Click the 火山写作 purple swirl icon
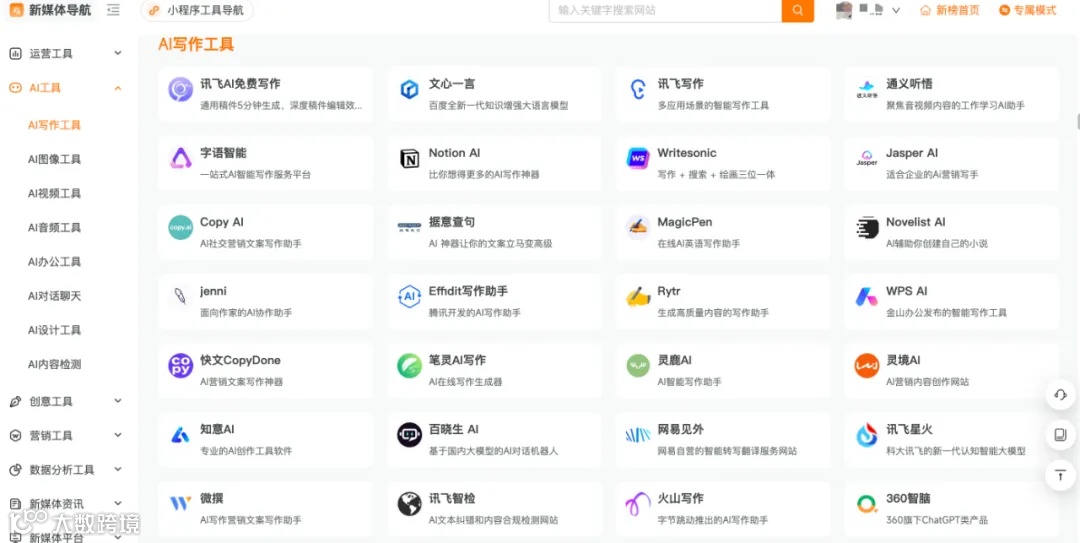This screenshot has width=1080, height=543. click(x=638, y=504)
